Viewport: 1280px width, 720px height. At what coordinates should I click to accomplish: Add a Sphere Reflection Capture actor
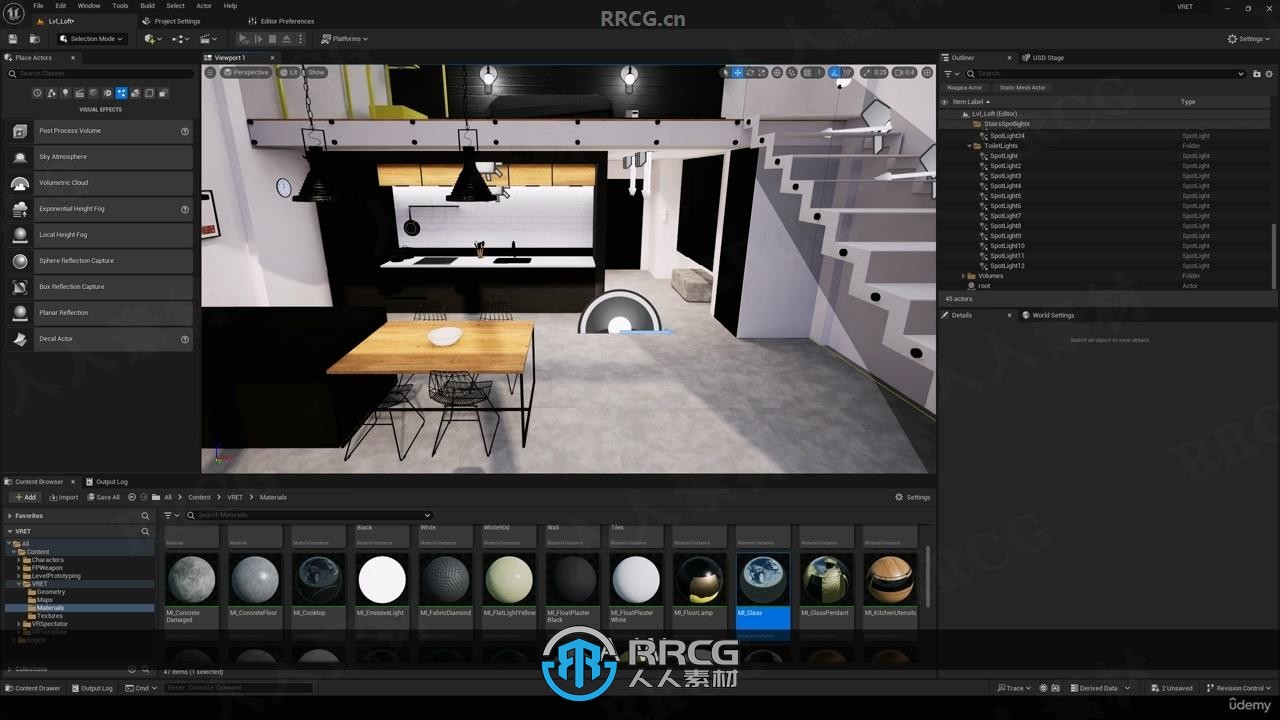[98, 261]
